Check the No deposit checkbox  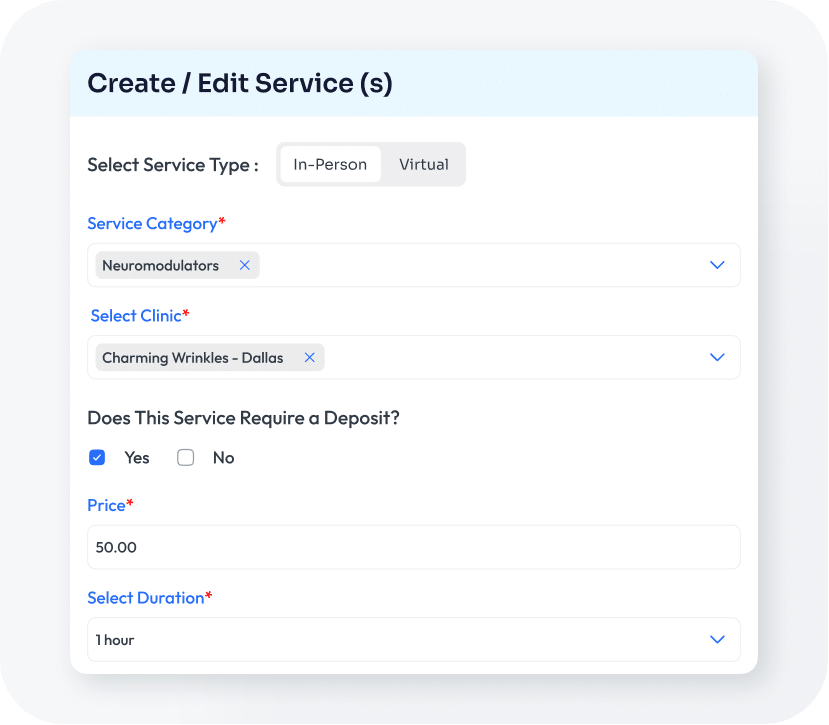(185, 458)
